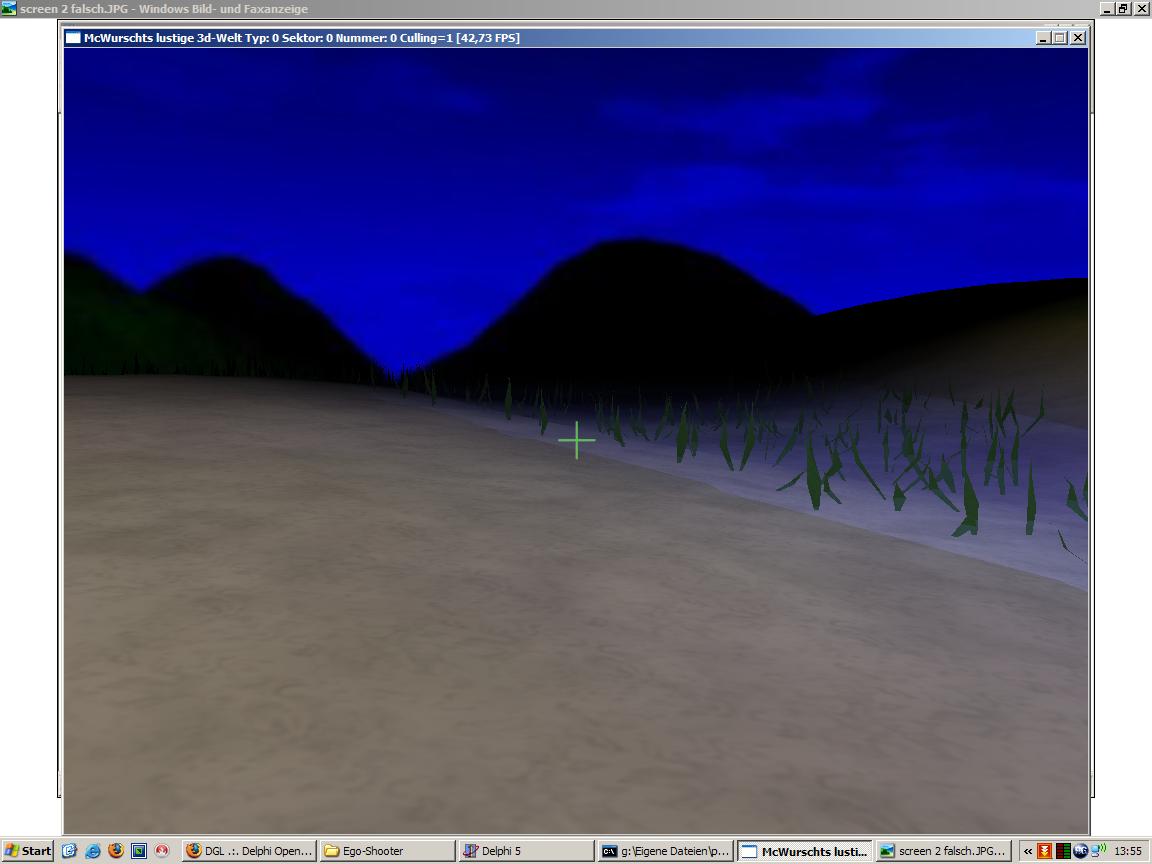Image resolution: width=1152 pixels, height=864 pixels.
Task: Click the first Quick Launch icon
Action: click(69, 851)
